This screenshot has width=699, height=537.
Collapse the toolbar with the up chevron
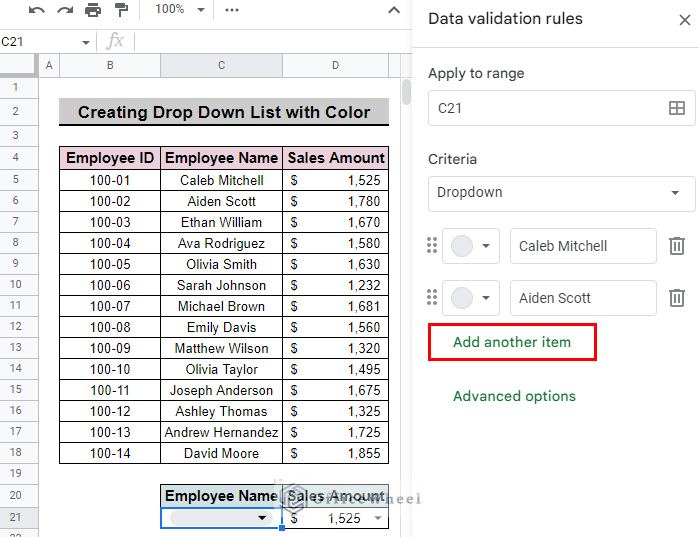(394, 10)
